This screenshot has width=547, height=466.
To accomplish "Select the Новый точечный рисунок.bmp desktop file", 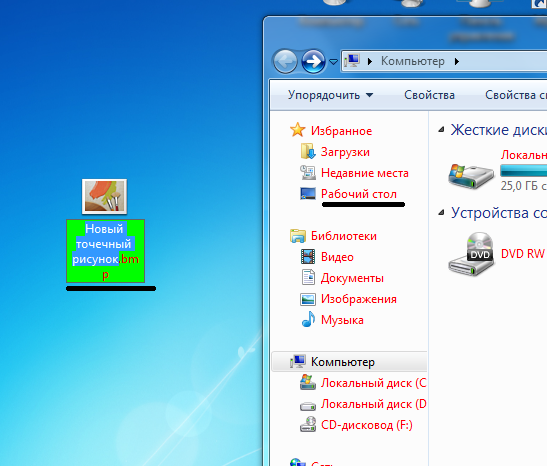I will pos(105,231).
